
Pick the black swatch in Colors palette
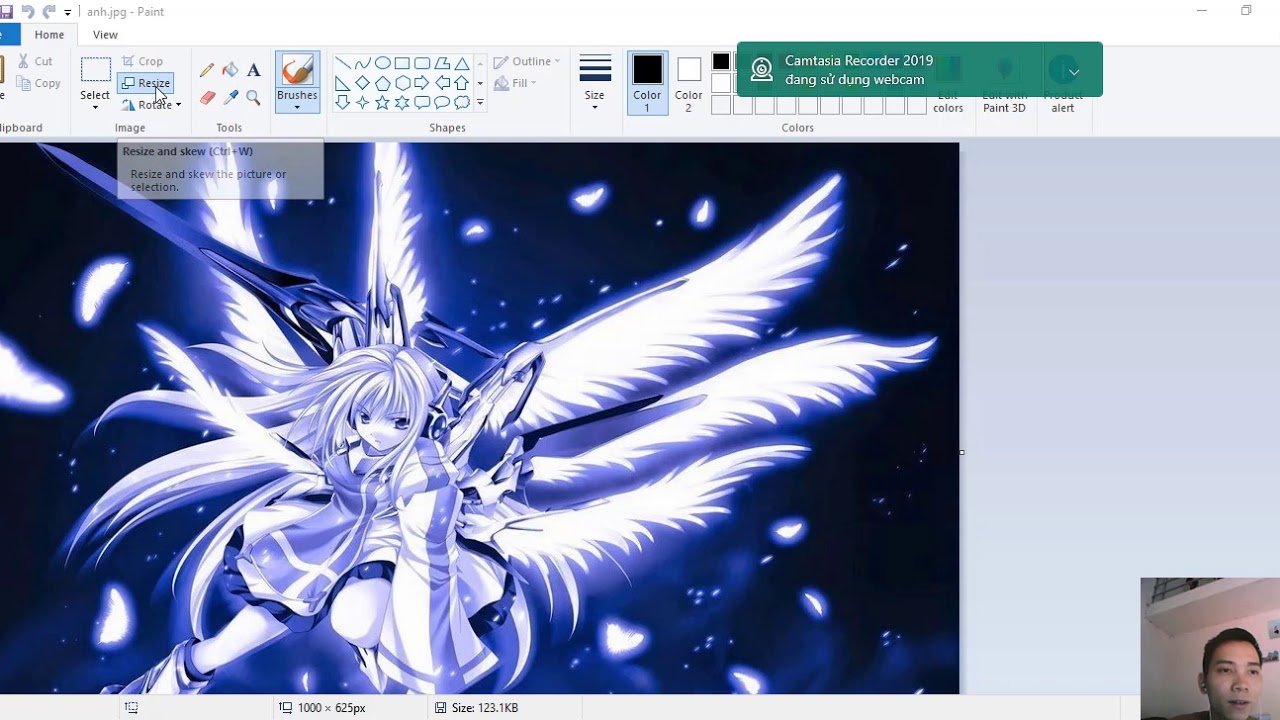721,62
